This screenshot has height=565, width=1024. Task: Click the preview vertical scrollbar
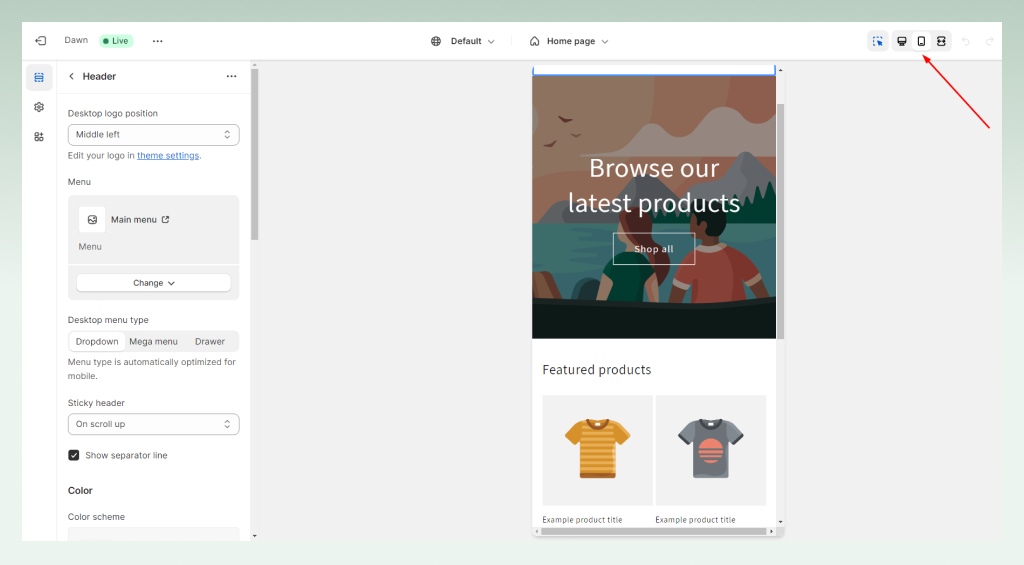click(x=780, y=221)
